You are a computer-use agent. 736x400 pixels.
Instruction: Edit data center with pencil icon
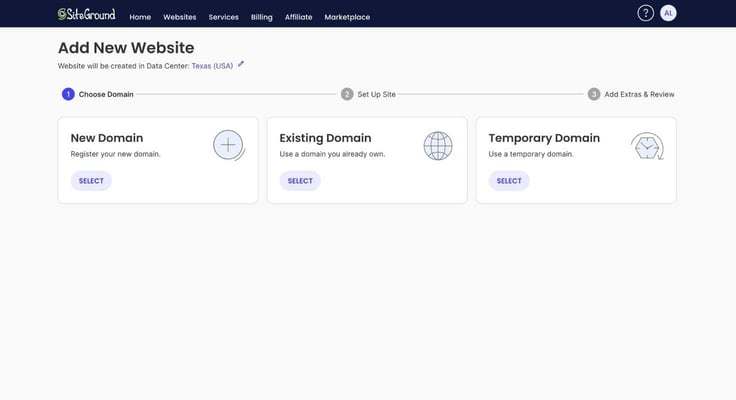[x=241, y=64]
